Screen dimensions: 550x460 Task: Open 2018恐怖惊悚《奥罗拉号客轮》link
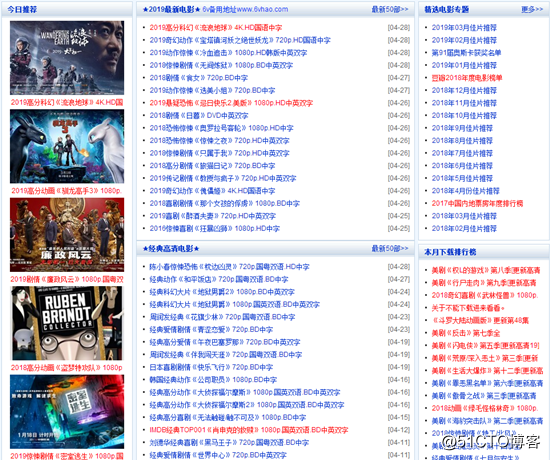(221, 128)
